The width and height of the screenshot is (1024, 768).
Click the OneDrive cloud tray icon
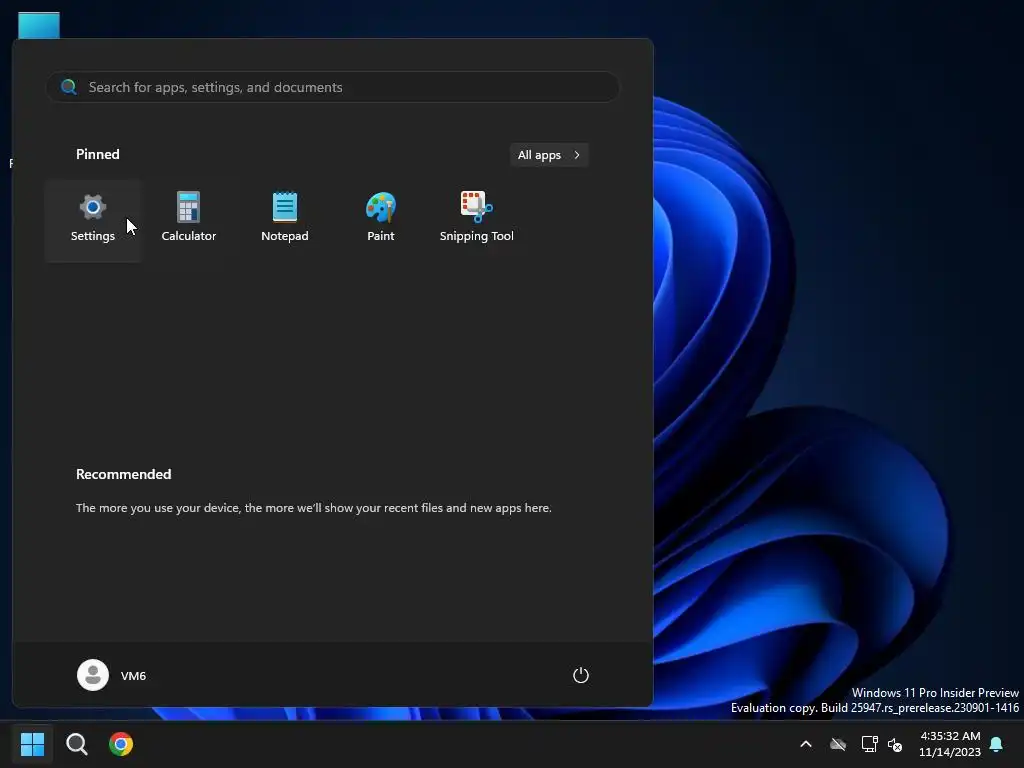pyautogui.click(x=838, y=744)
